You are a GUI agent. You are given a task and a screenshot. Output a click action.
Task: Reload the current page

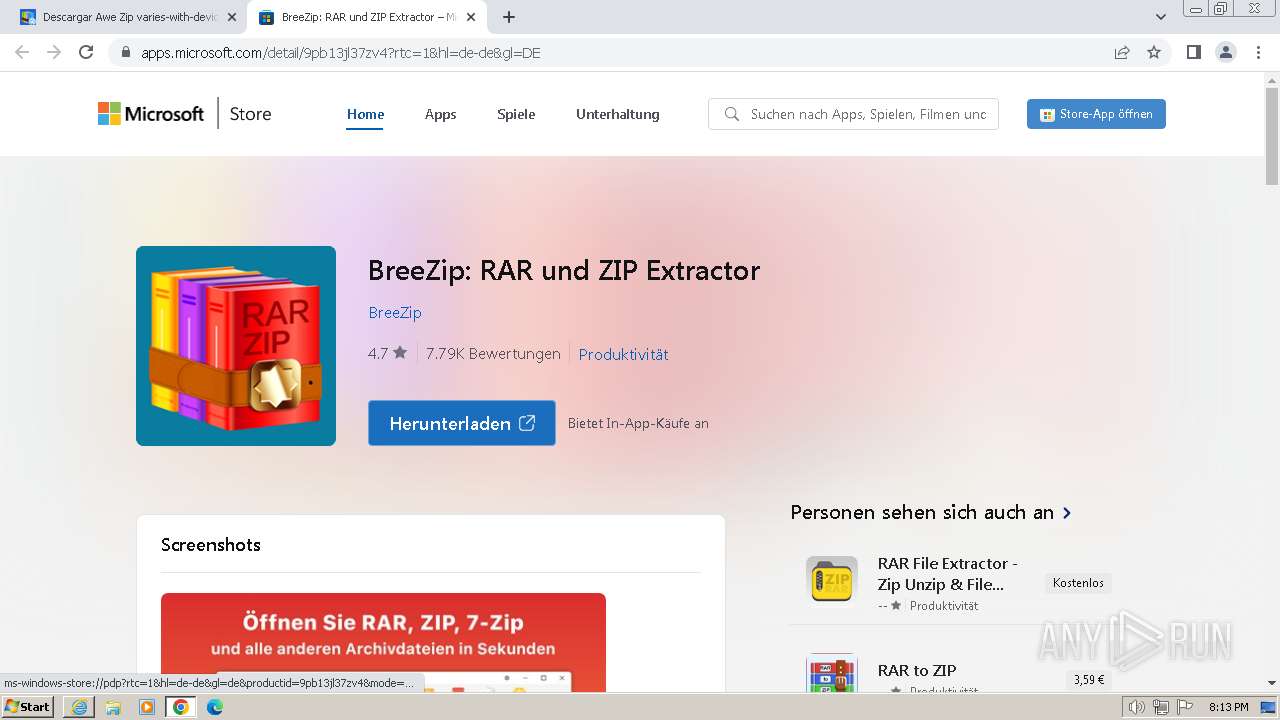point(86,53)
